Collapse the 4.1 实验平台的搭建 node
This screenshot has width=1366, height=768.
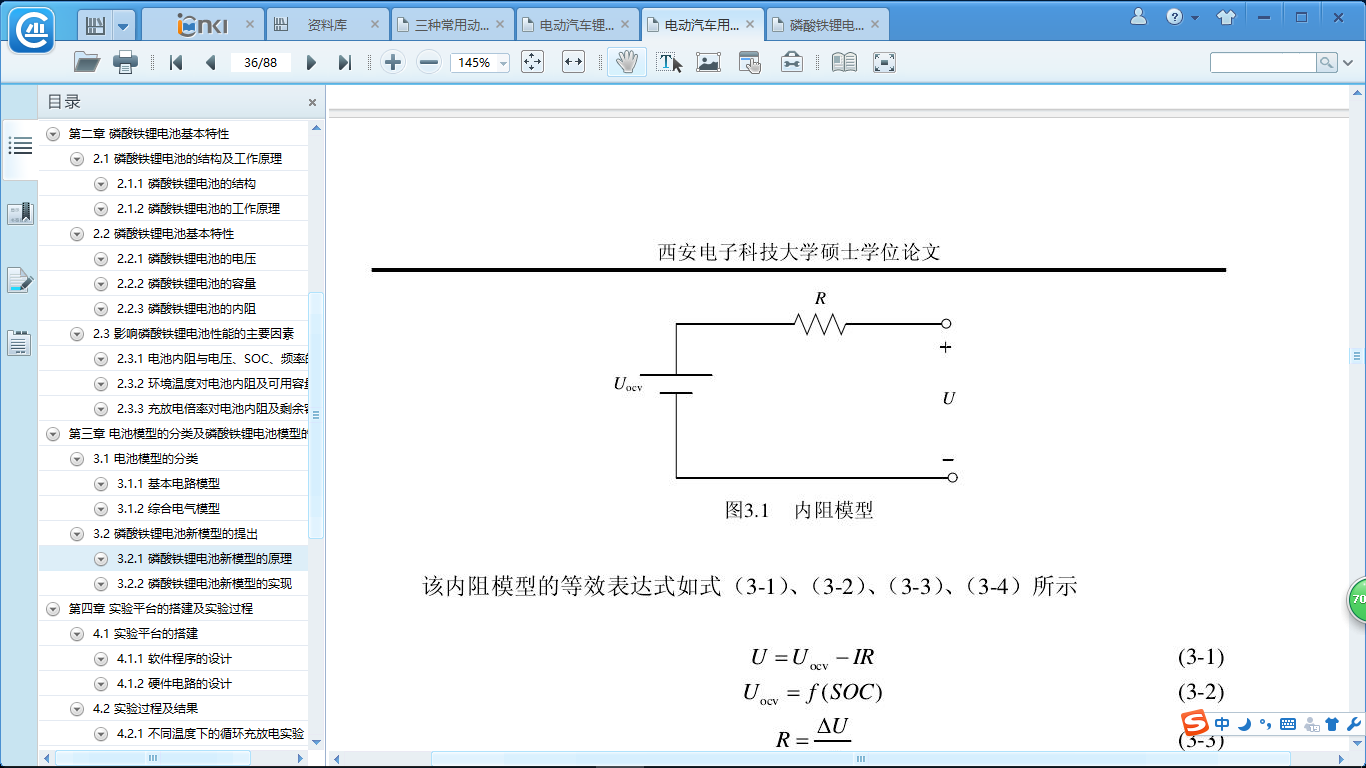[x=77, y=634]
